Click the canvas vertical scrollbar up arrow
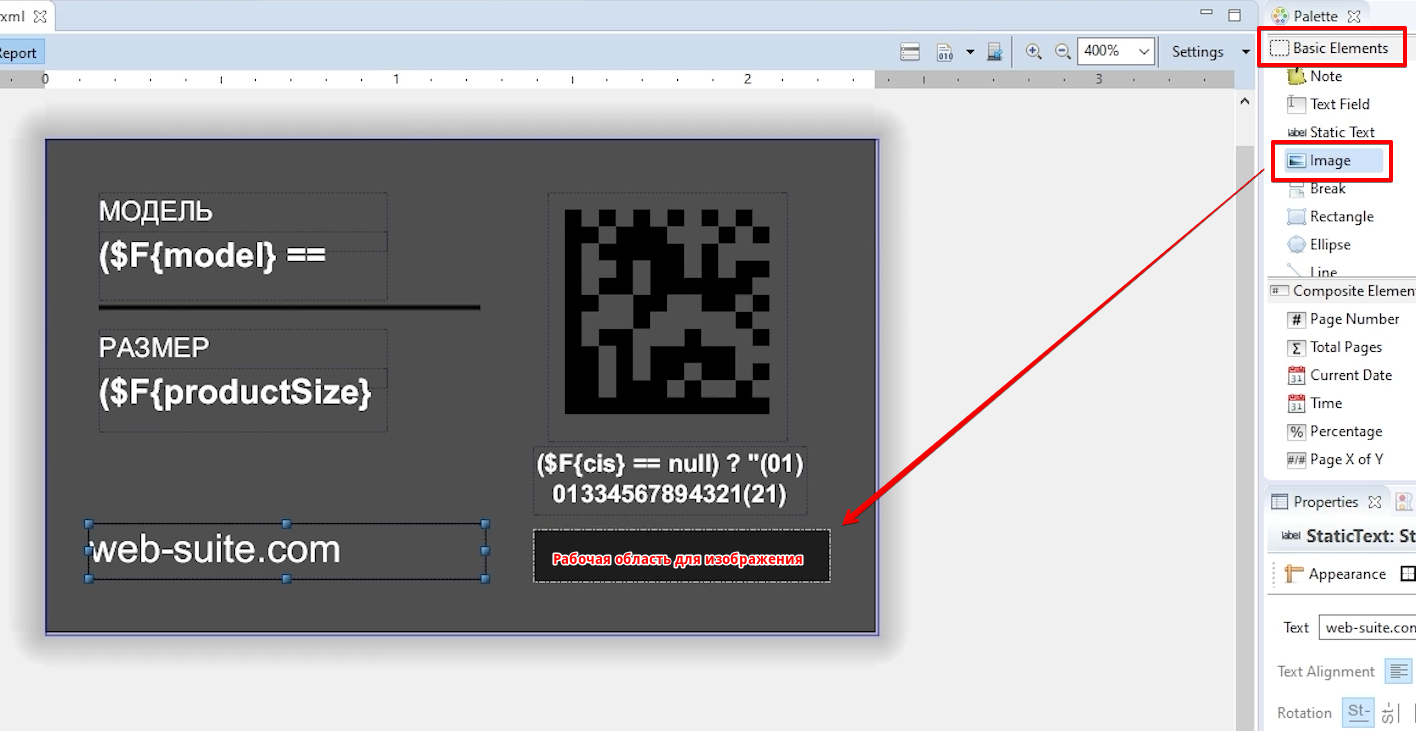Viewport: 1416px width, 731px height. point(1245,101)
